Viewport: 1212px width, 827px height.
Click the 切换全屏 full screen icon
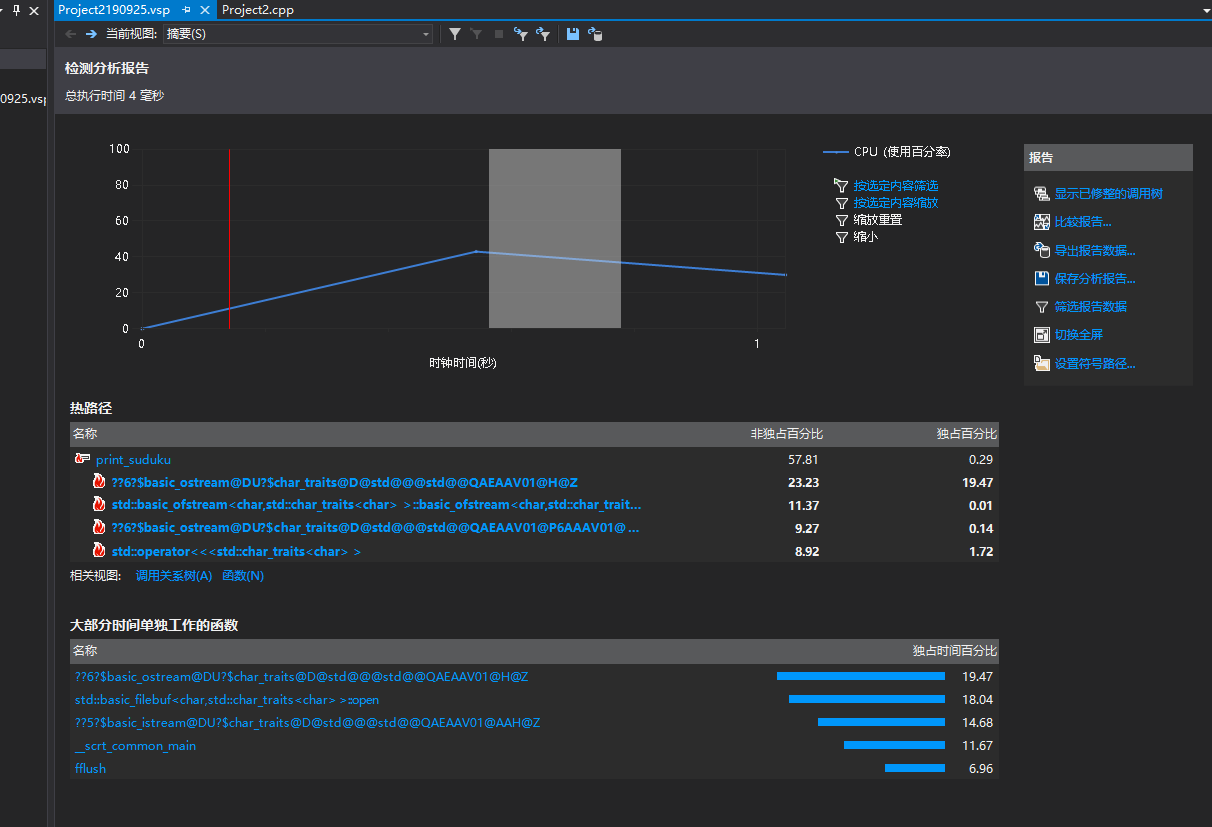(1041, 335)
